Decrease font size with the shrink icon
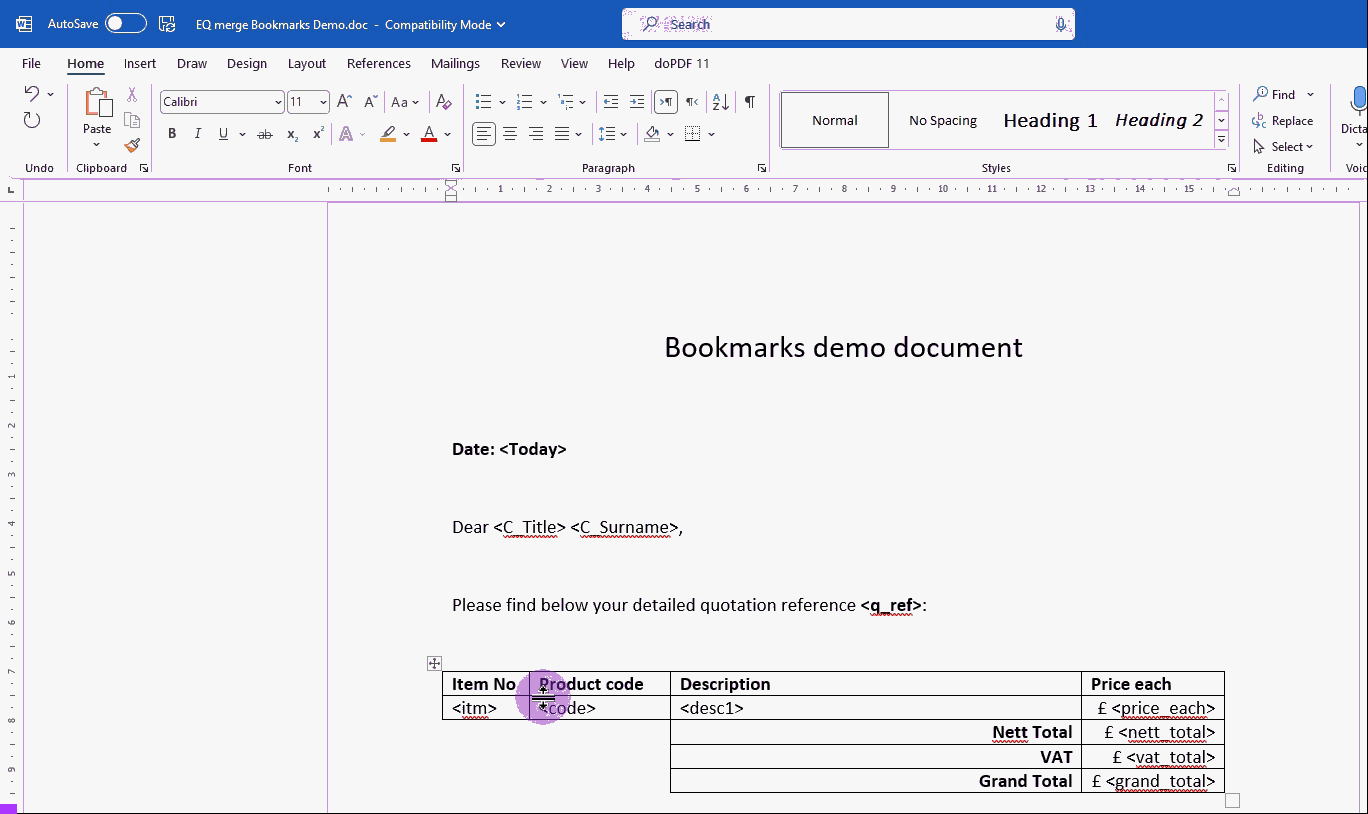 click(x=370, y=102)
